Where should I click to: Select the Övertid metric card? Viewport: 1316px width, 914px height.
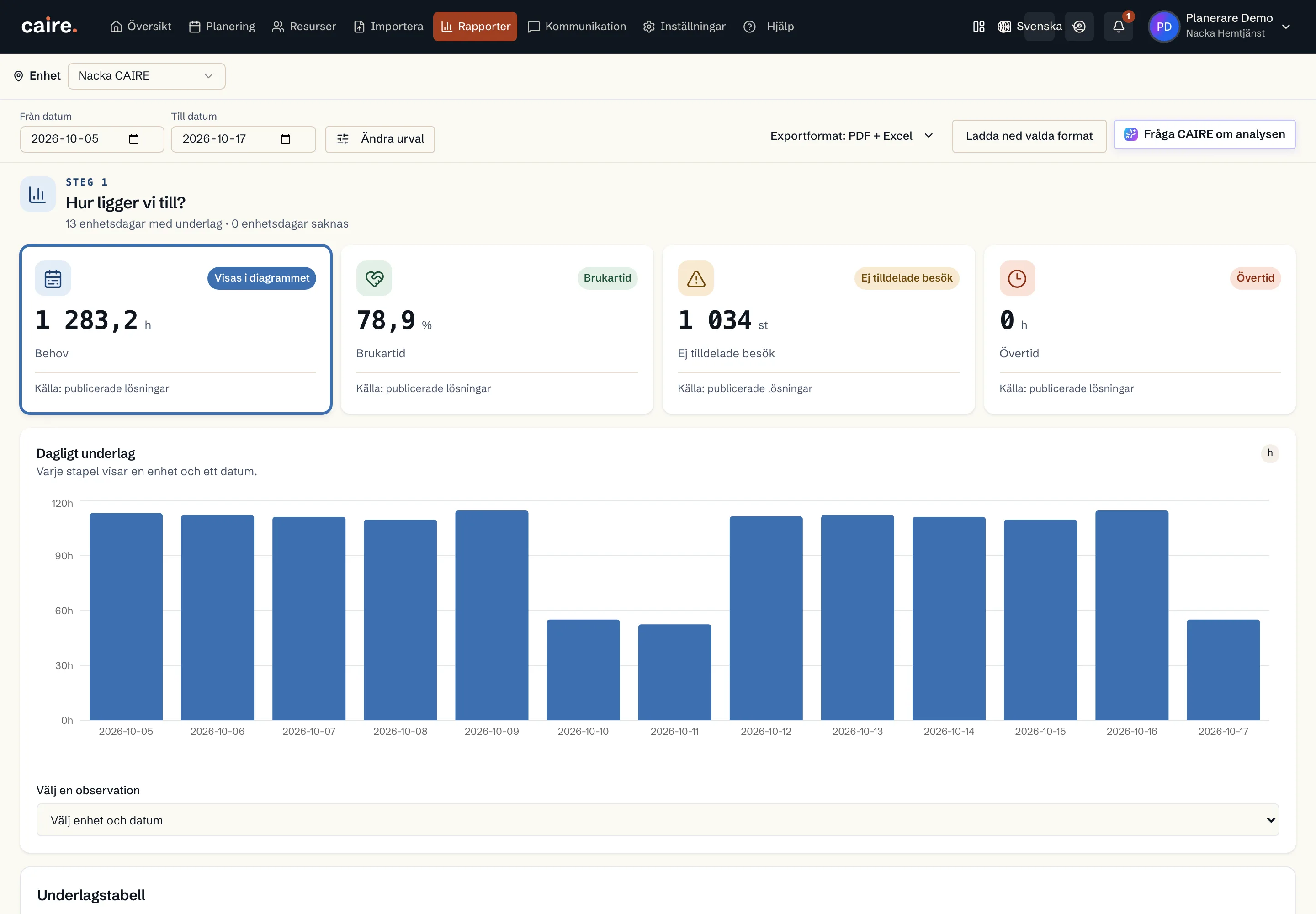tap(1140, 329)
